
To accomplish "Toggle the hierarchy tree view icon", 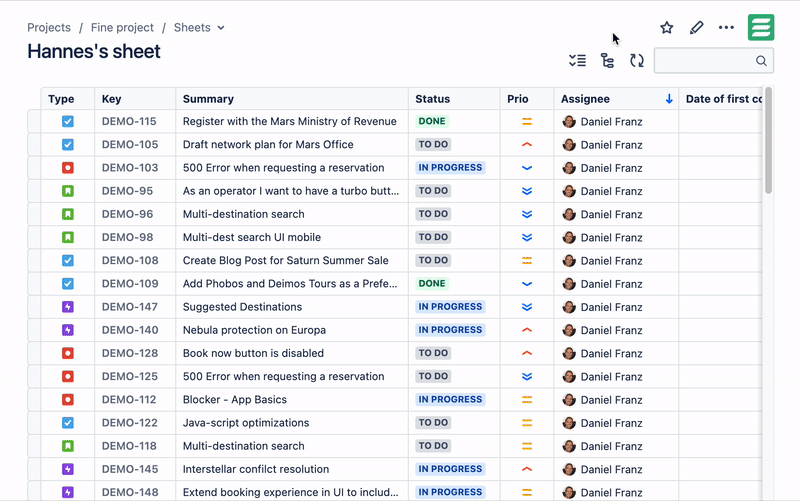I will click(x=607, y=61).
